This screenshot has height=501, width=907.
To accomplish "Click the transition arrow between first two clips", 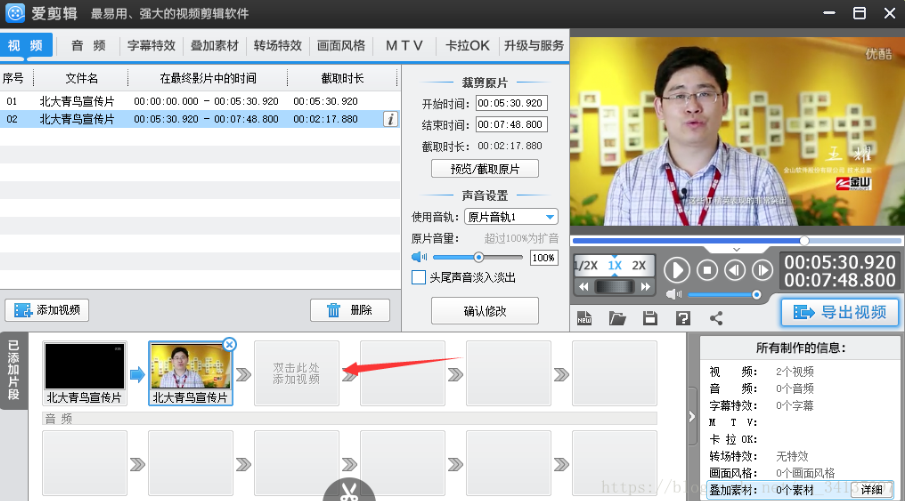I will tap(137, 374).
